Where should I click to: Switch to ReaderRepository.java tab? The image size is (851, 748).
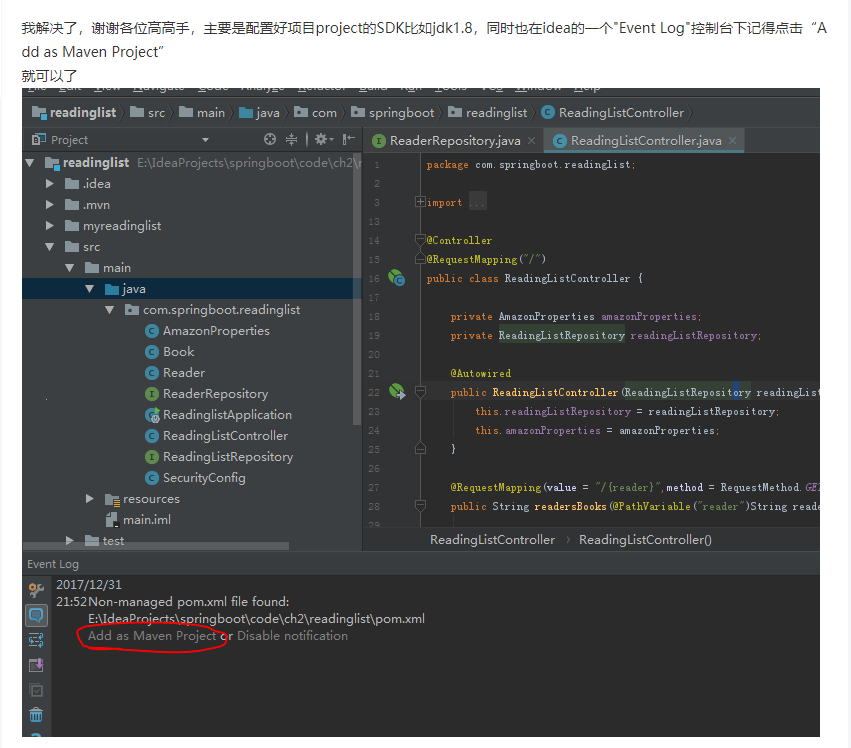455,141
